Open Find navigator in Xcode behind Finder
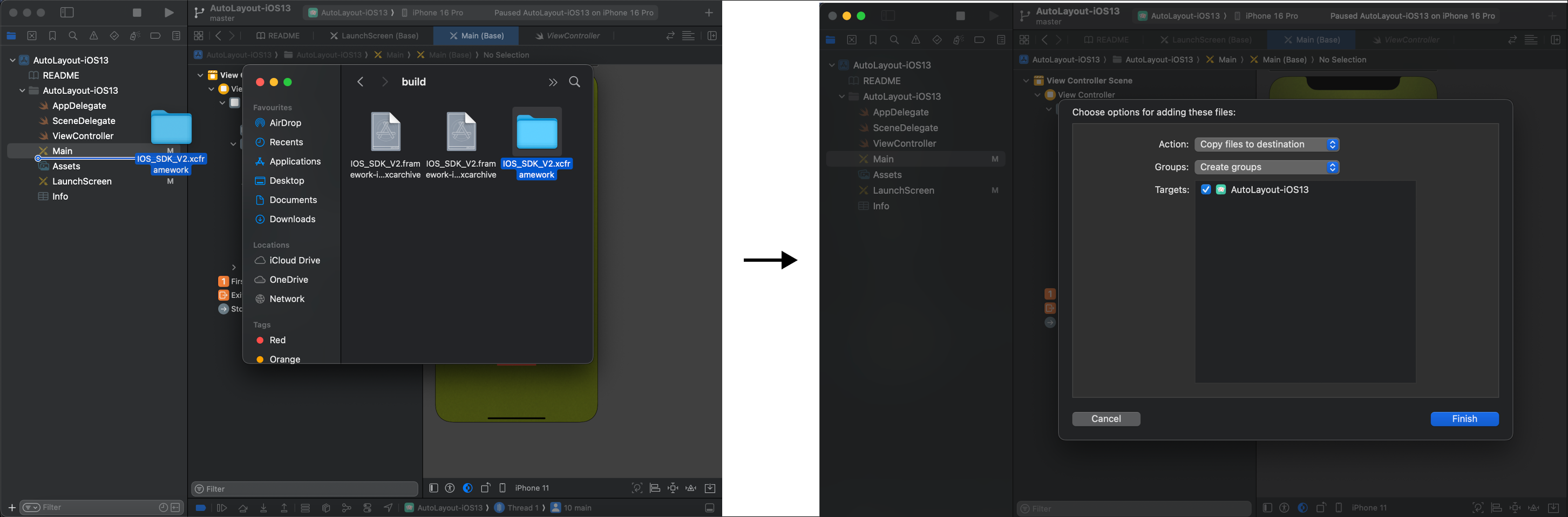This screenshot has height=517, width=1568. [x=73, y=36]
